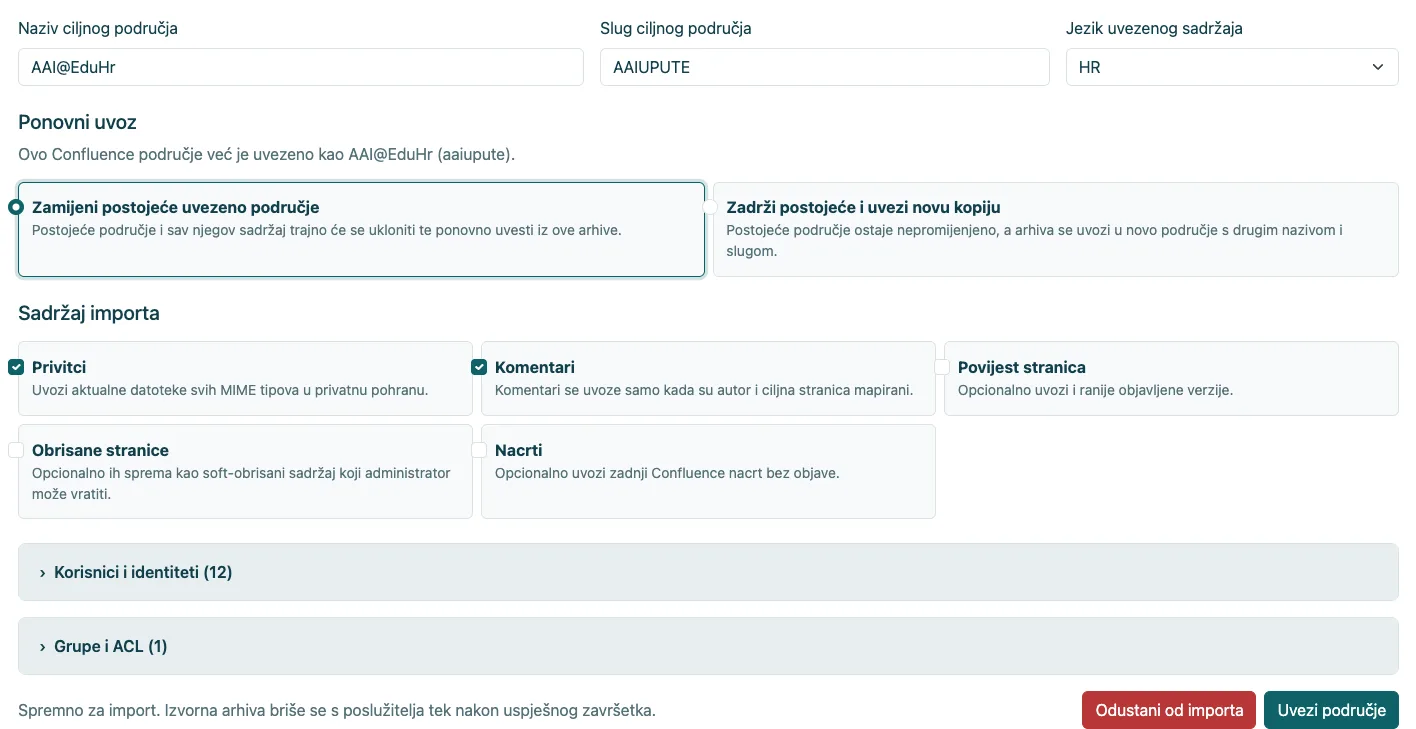
Task: Focus the Naziv ciljnog područja field
Action: tap(301, 68)
